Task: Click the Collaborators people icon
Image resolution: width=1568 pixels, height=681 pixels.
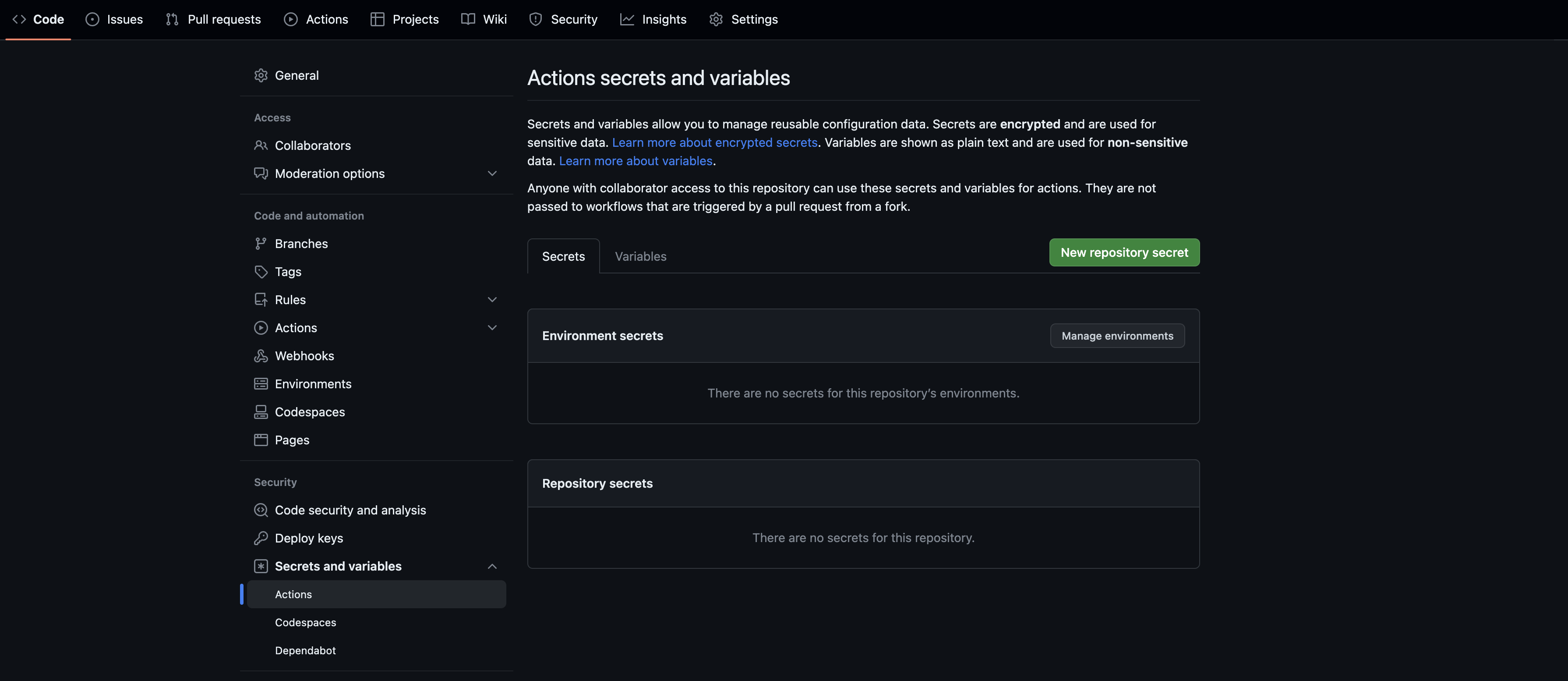Action: click(261, 145)
